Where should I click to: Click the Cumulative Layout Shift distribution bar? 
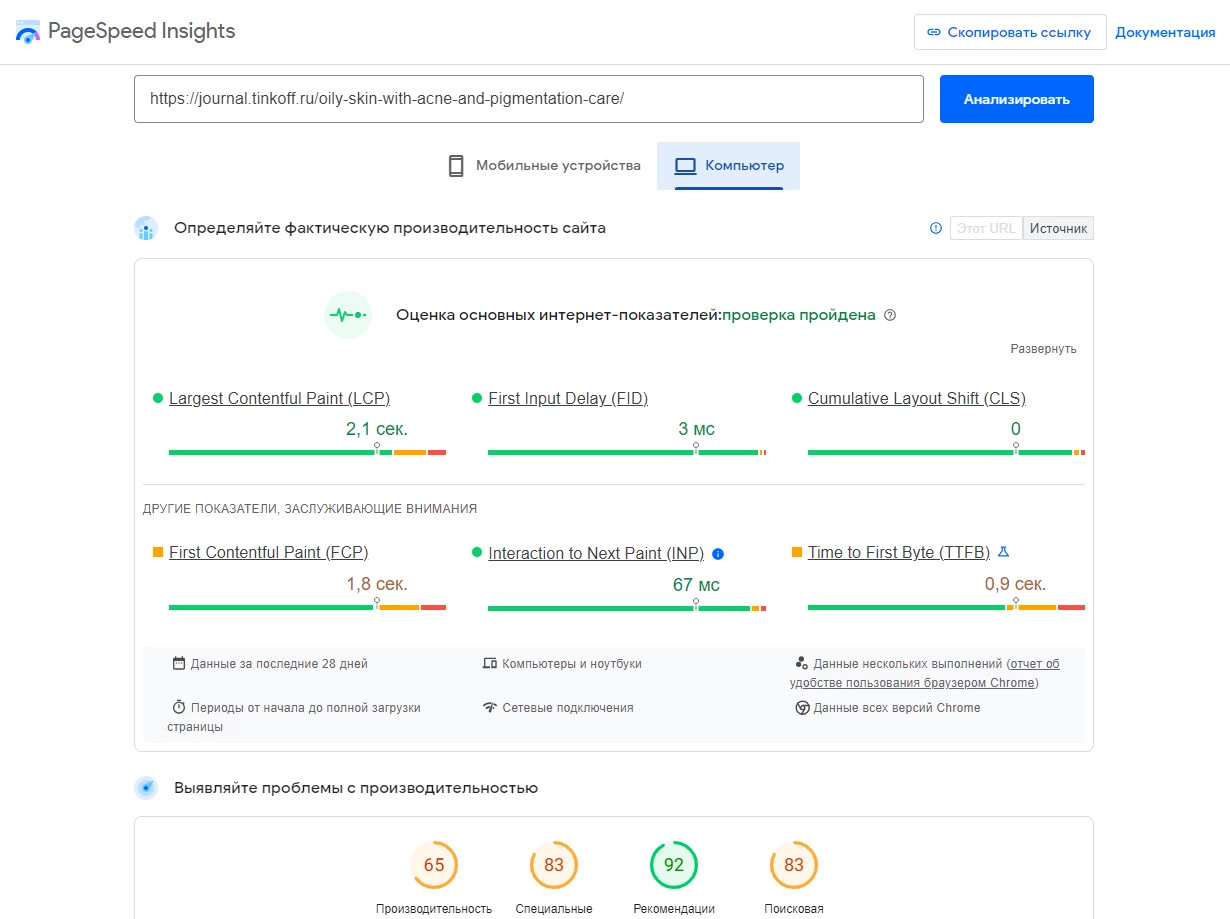[945, 453]
